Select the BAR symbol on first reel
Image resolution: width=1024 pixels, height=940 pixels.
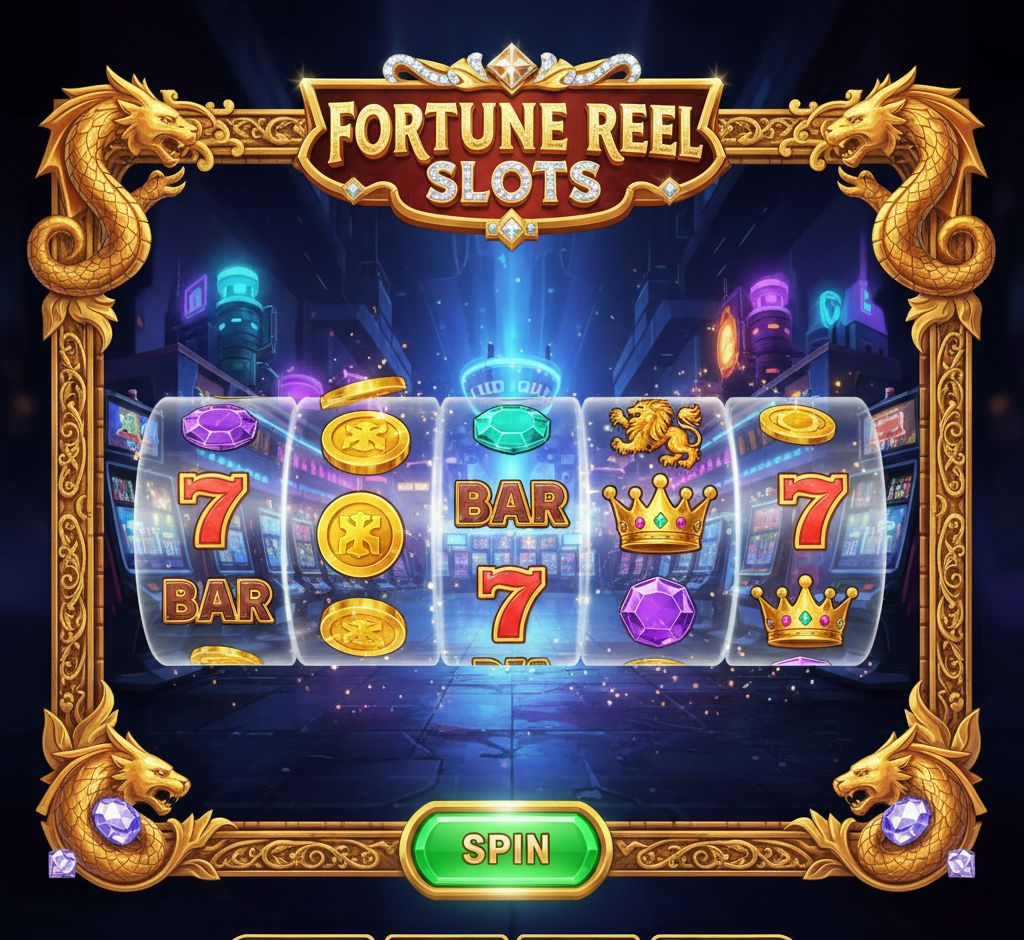pyautogui.click(x=217, y=600)
